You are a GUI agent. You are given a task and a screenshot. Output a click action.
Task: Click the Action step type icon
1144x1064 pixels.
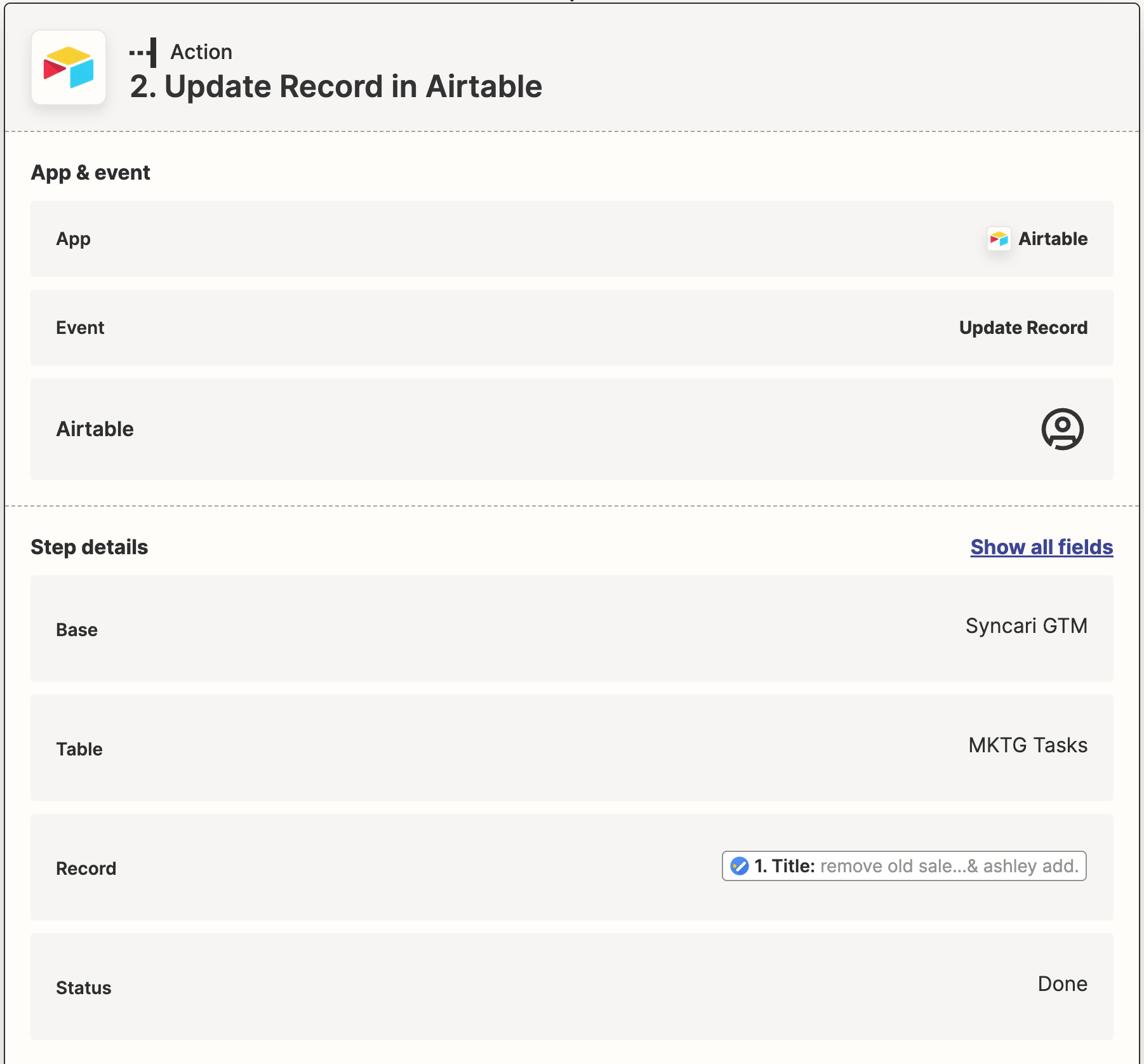pyautogui.click(x=143, y=52)
